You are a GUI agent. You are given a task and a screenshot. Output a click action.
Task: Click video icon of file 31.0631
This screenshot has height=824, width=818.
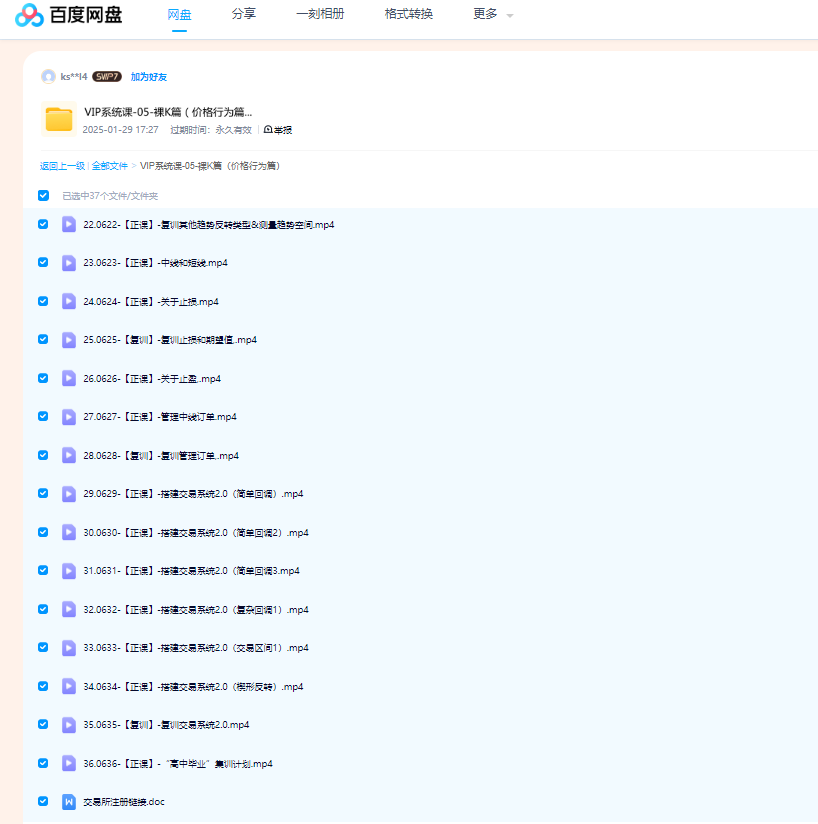(x=69, y=571)
